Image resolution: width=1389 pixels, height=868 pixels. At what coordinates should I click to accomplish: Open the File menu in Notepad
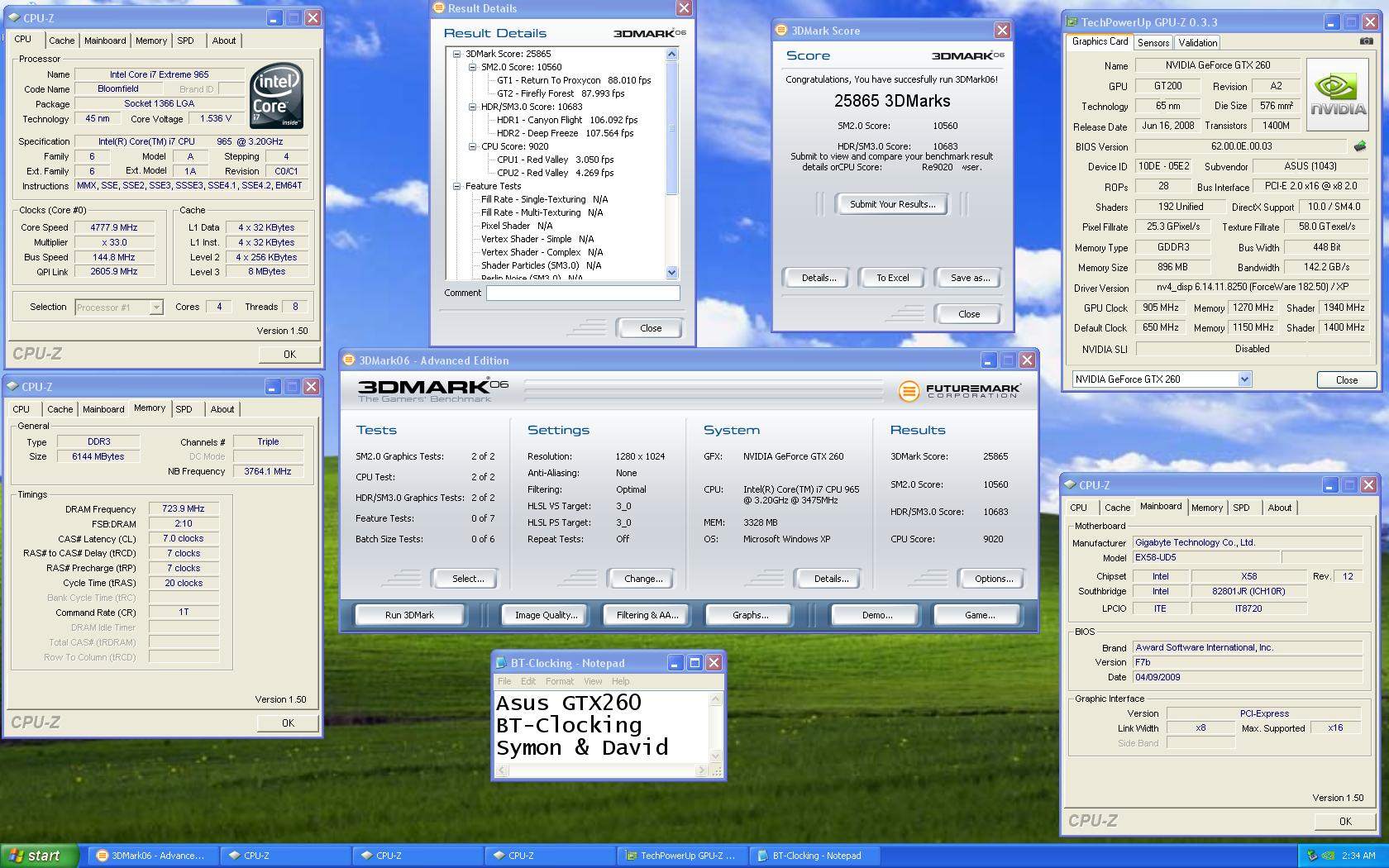point(504,681)
